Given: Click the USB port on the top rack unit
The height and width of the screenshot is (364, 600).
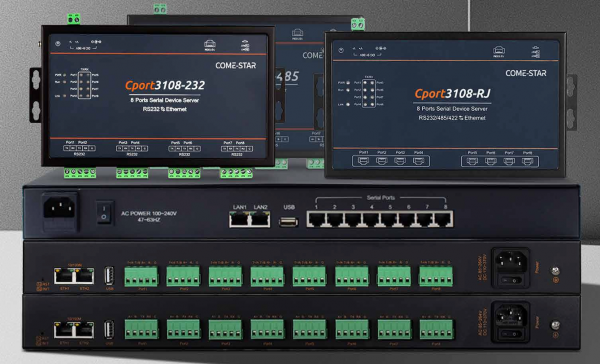Looking at the screenshot, I should (289, 222).
